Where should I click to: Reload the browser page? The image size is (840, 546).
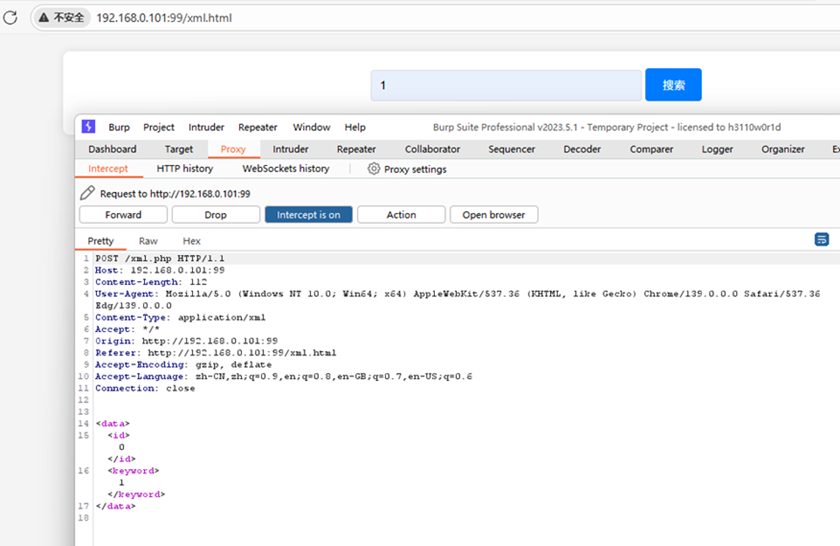(10, 18)
